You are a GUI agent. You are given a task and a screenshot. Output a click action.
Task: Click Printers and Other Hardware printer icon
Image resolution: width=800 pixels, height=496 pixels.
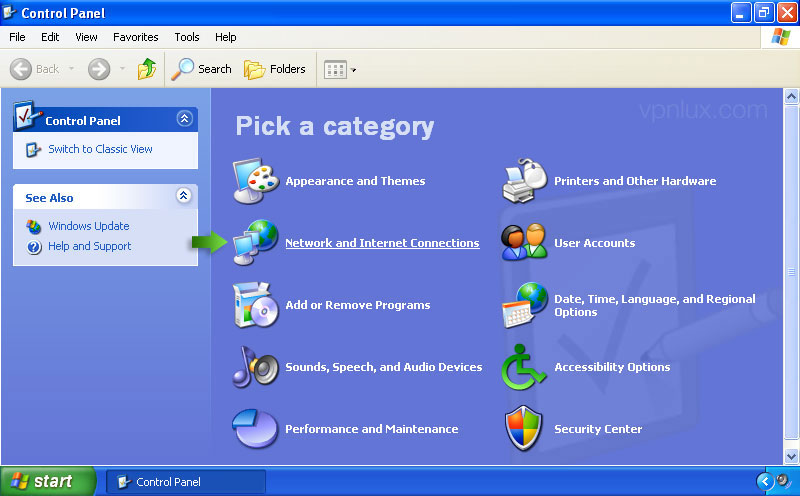(x=524, y=181)
